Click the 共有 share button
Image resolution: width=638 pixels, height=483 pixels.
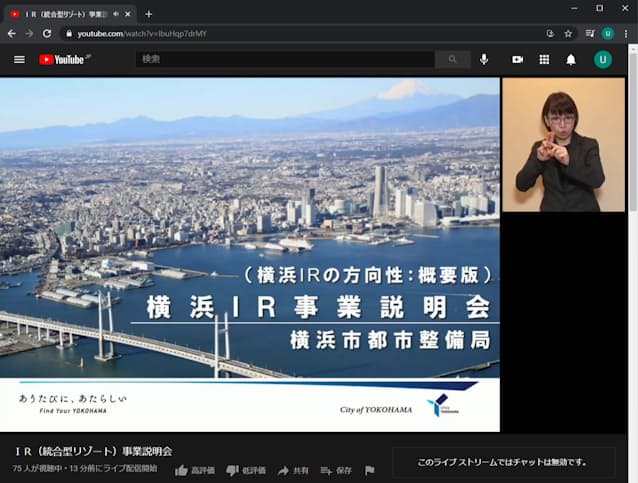(293, 470)
